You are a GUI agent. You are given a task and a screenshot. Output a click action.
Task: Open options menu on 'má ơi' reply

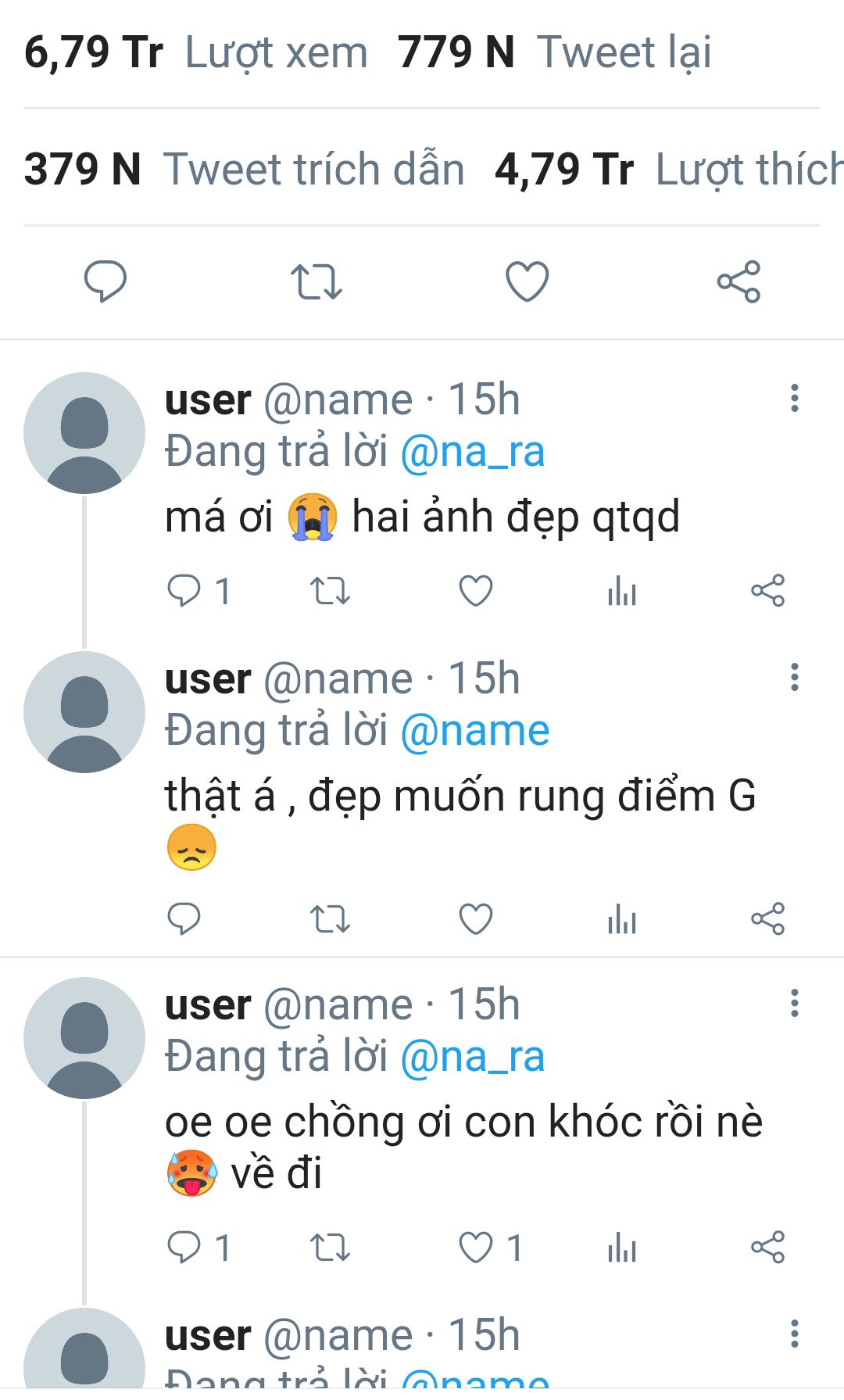point(795,398)
